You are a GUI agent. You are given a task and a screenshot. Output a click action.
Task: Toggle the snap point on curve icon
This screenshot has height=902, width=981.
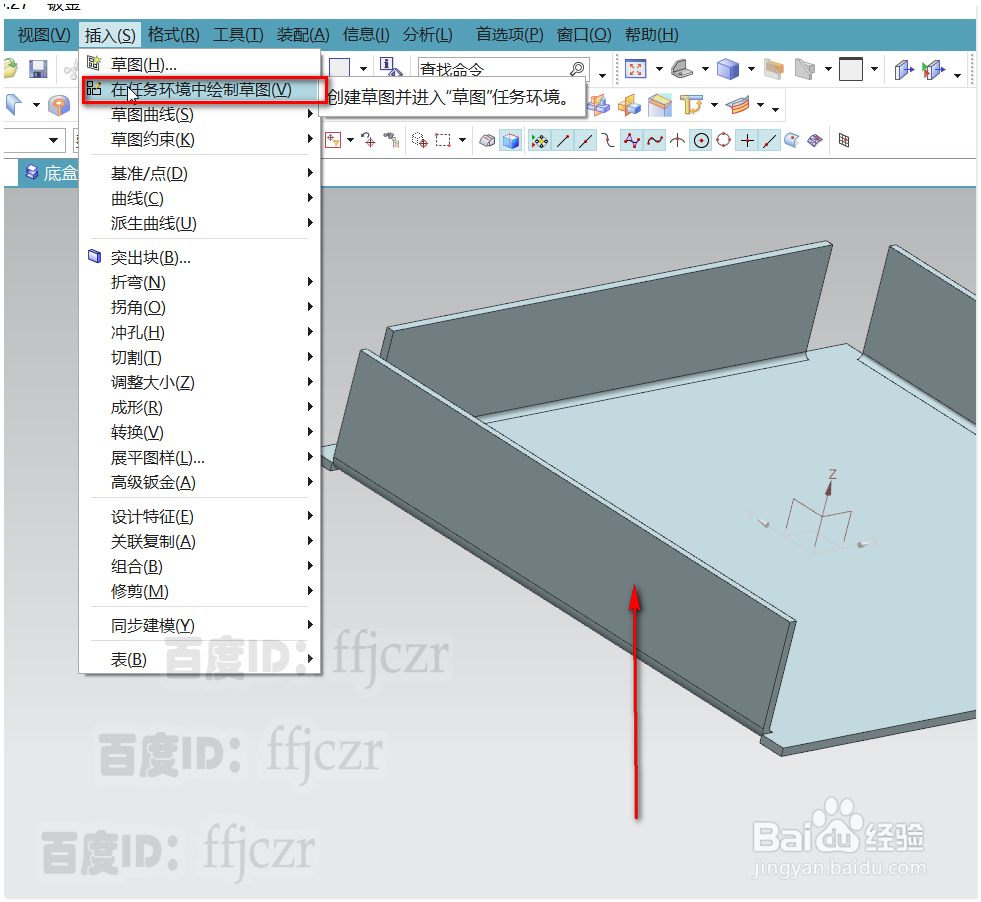pos(769,141)
